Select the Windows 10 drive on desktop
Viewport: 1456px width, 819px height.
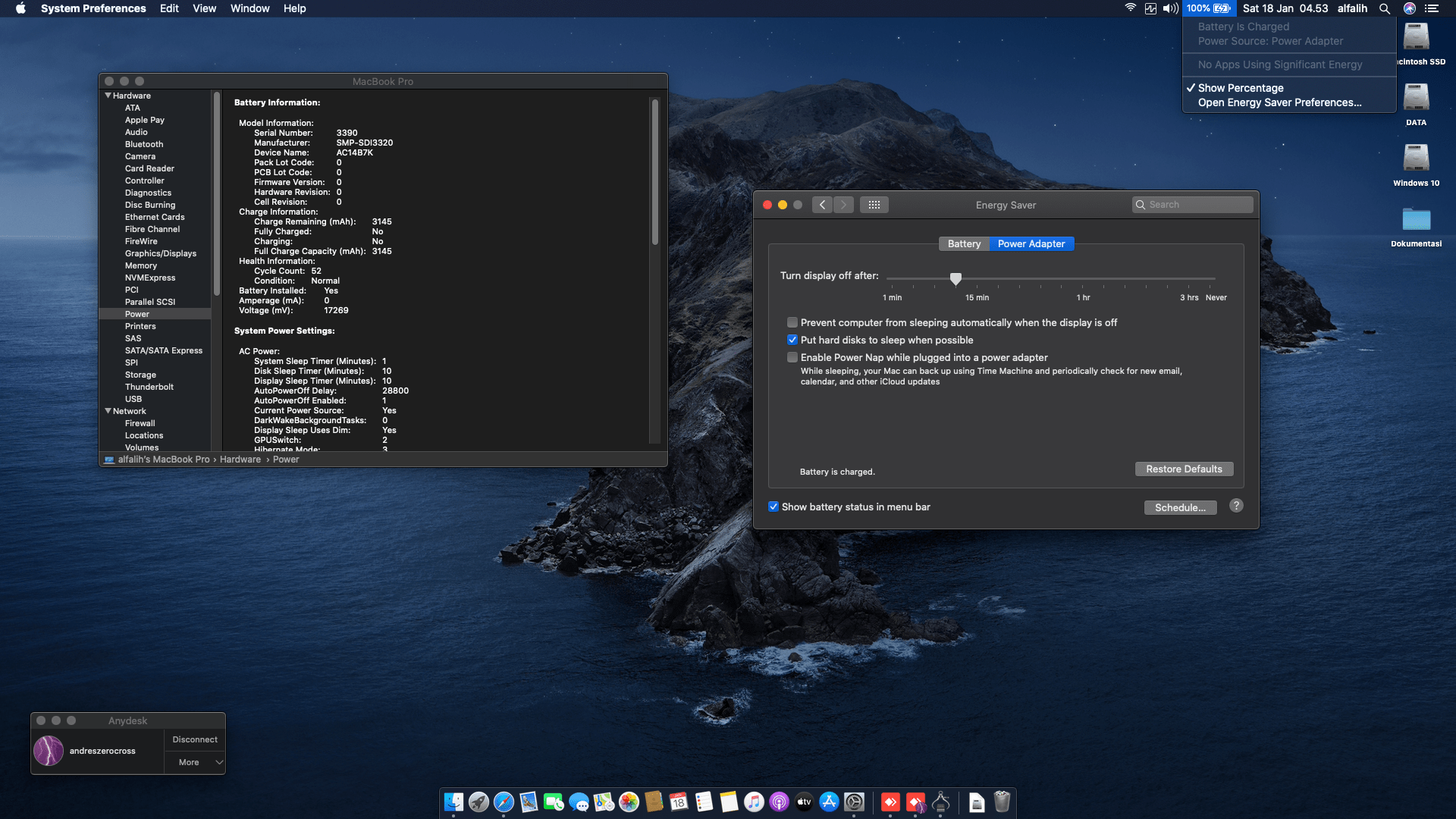[1416, 165]
